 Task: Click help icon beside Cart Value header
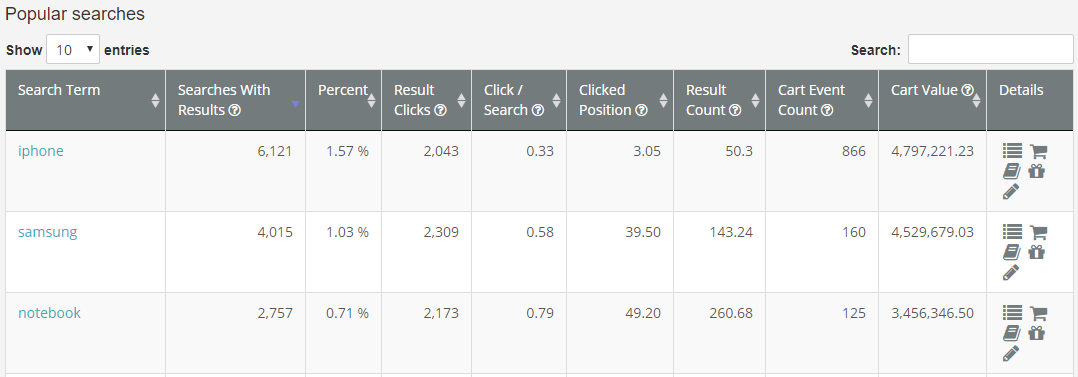pyautogui.click(x=967, y=90)
